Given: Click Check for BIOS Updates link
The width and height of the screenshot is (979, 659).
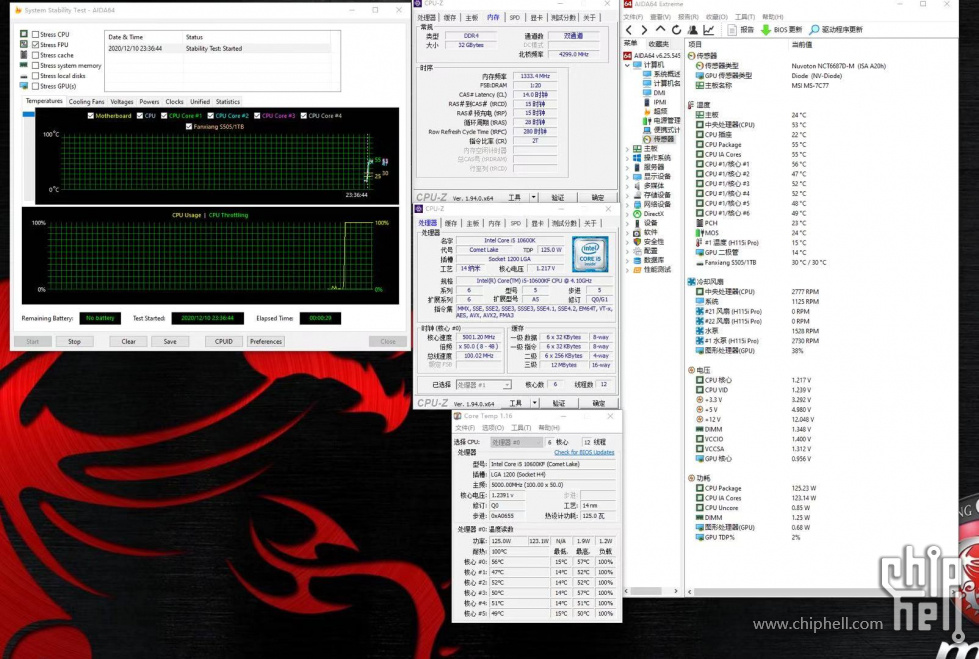Looking at the screenshot, I should (x=584, y=452).
